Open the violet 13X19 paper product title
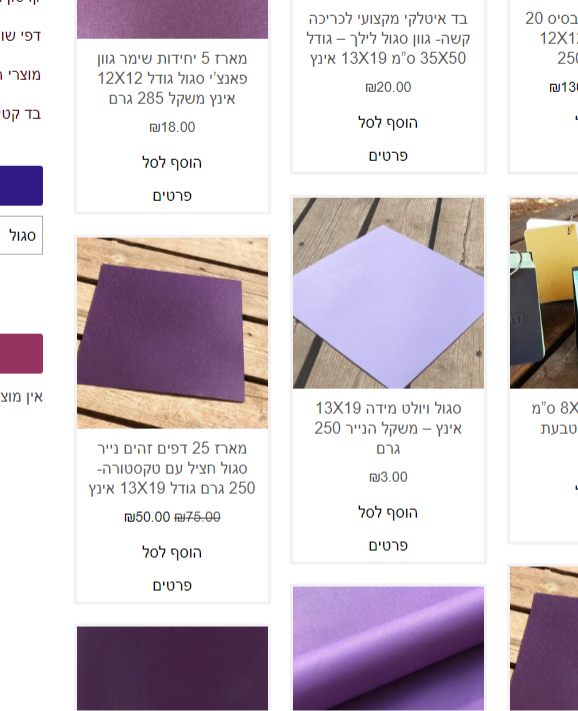 pyautogui.click(x=388, y=429)
